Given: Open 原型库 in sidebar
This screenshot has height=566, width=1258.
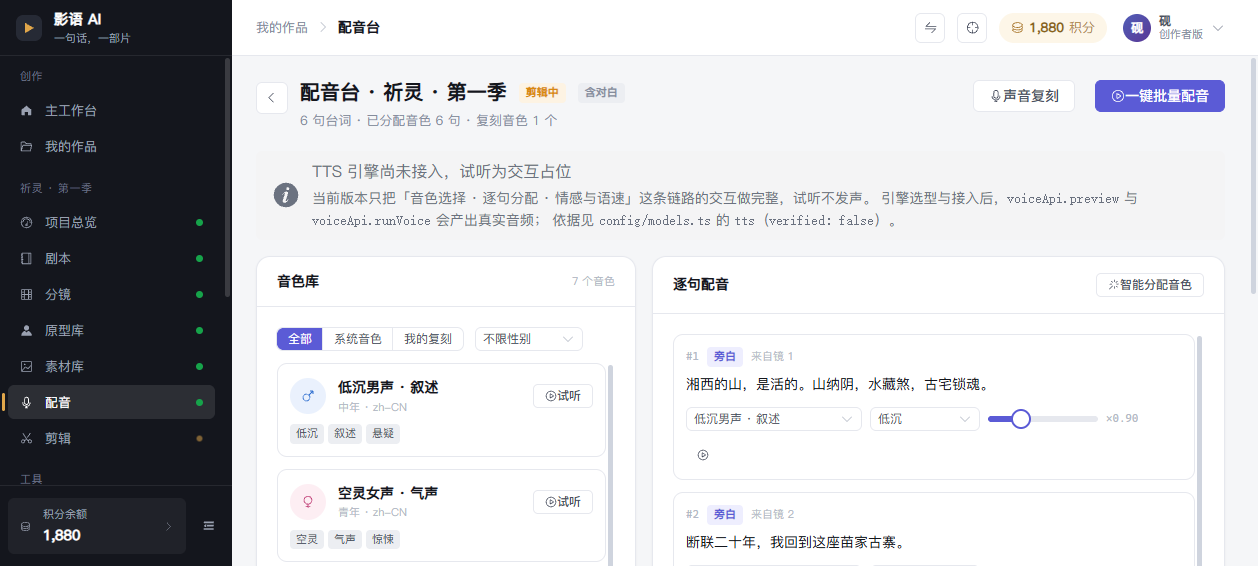Looking at the screenshot, I should 111,330.
